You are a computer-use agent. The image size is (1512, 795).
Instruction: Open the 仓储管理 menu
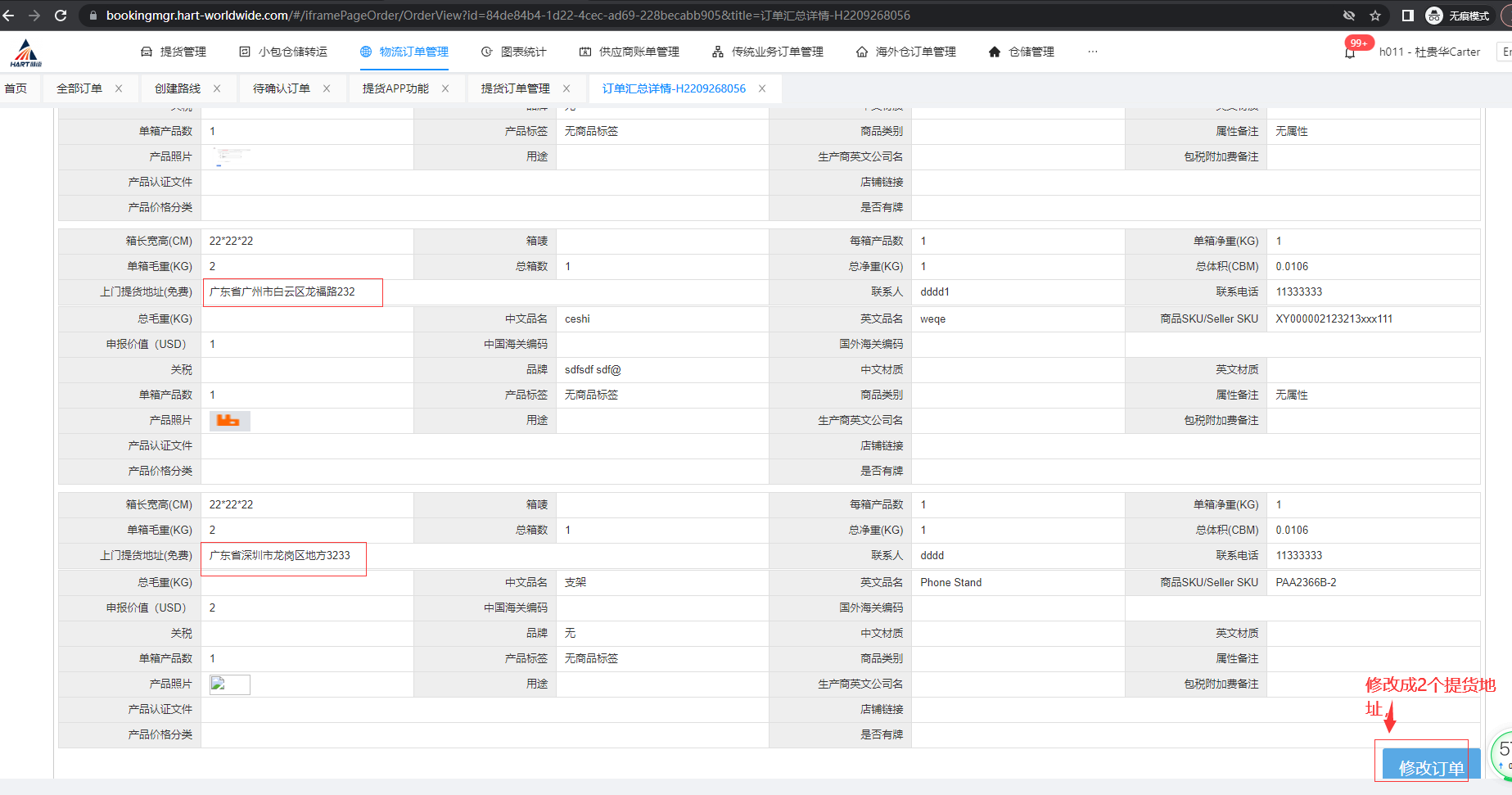click(1021, 52)
